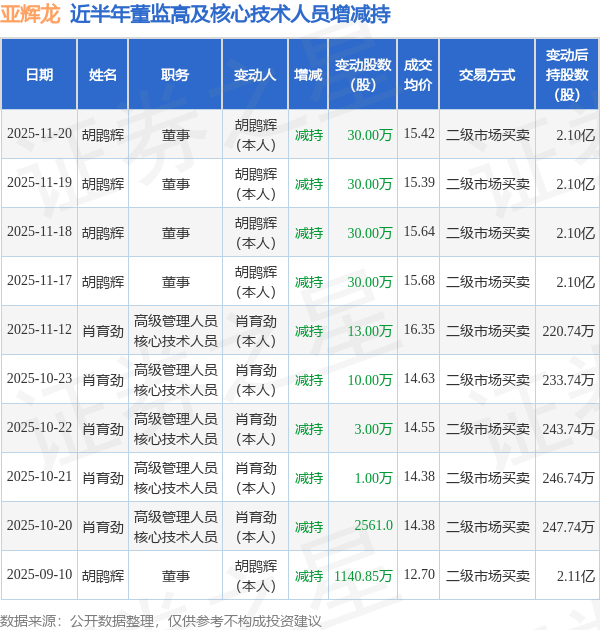Click share change value 13.00万
The width and height of the screenshot is (600, 630).
tap(370, 331)
